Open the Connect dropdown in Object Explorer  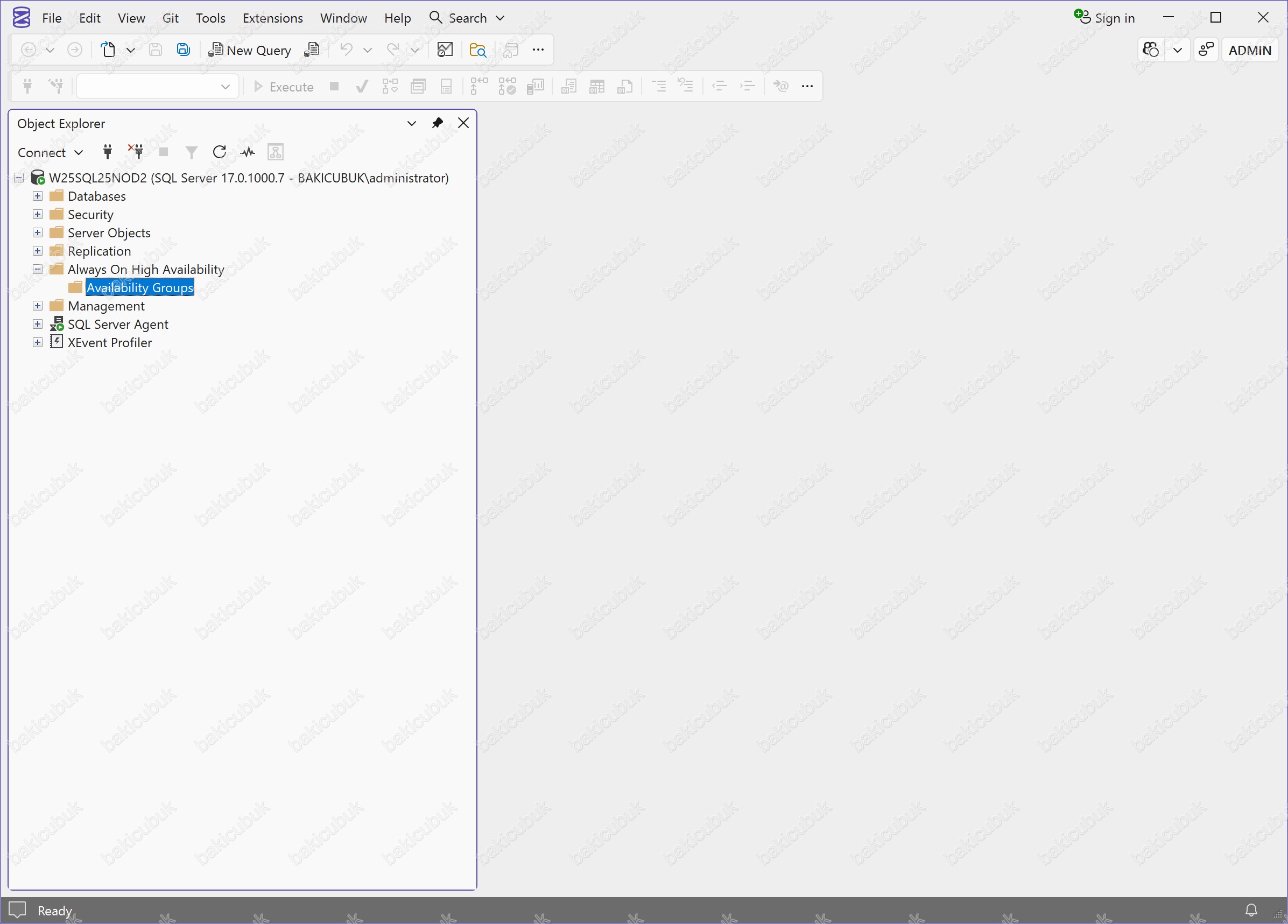(x=51, y=152)
